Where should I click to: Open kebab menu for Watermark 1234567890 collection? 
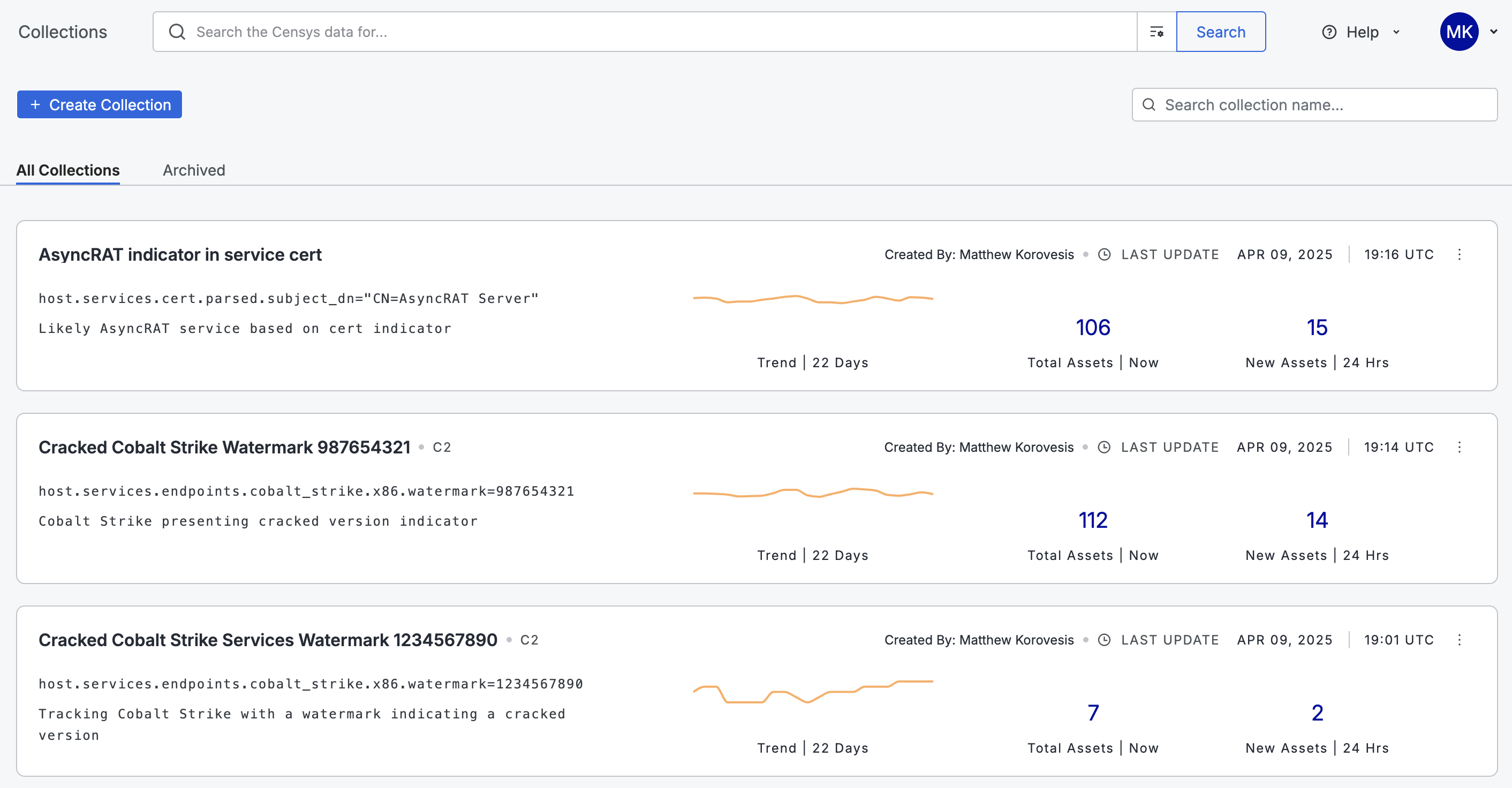1459,640
